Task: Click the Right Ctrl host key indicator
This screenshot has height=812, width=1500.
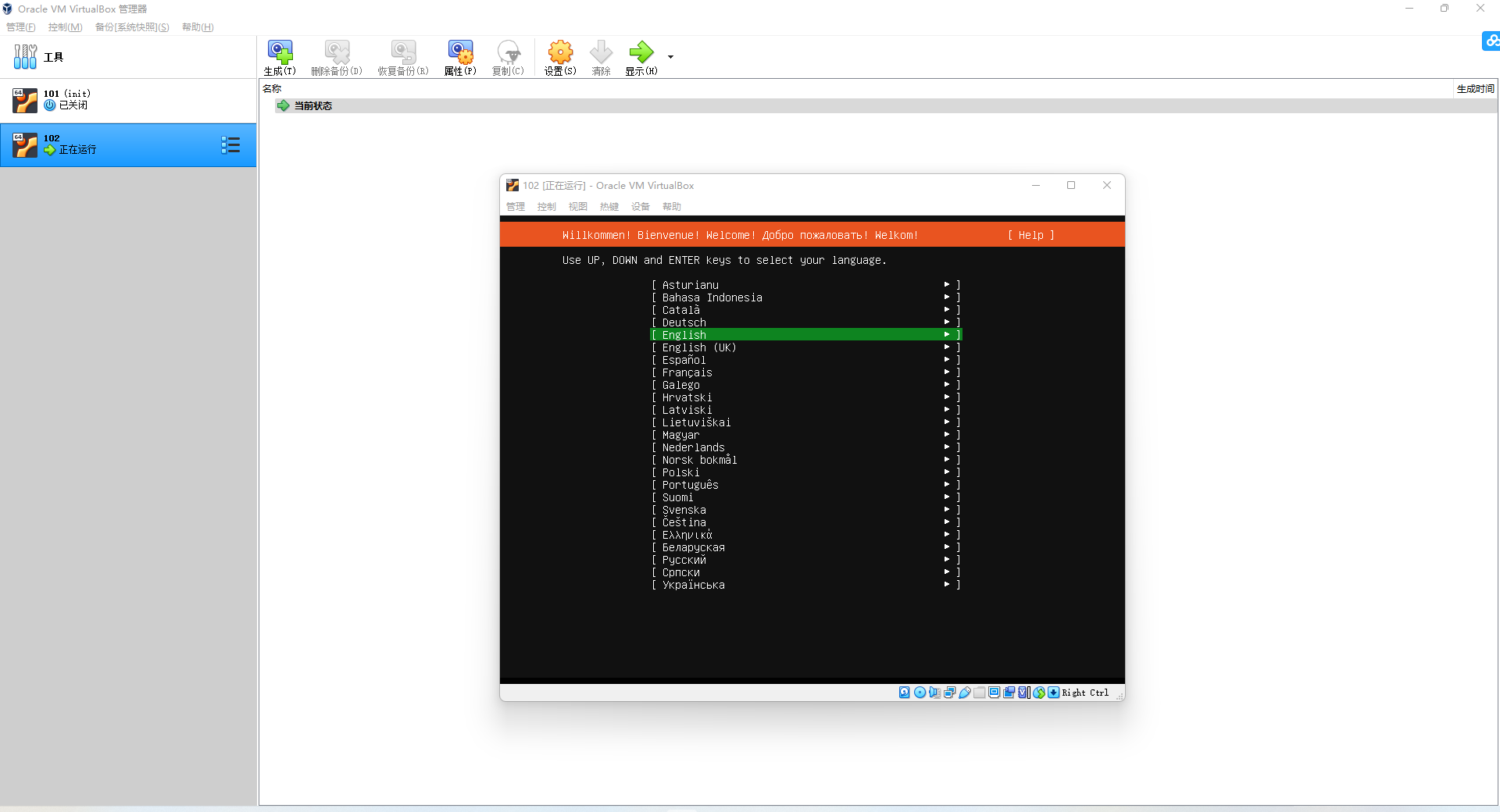Action: (x=1085, y=693)
